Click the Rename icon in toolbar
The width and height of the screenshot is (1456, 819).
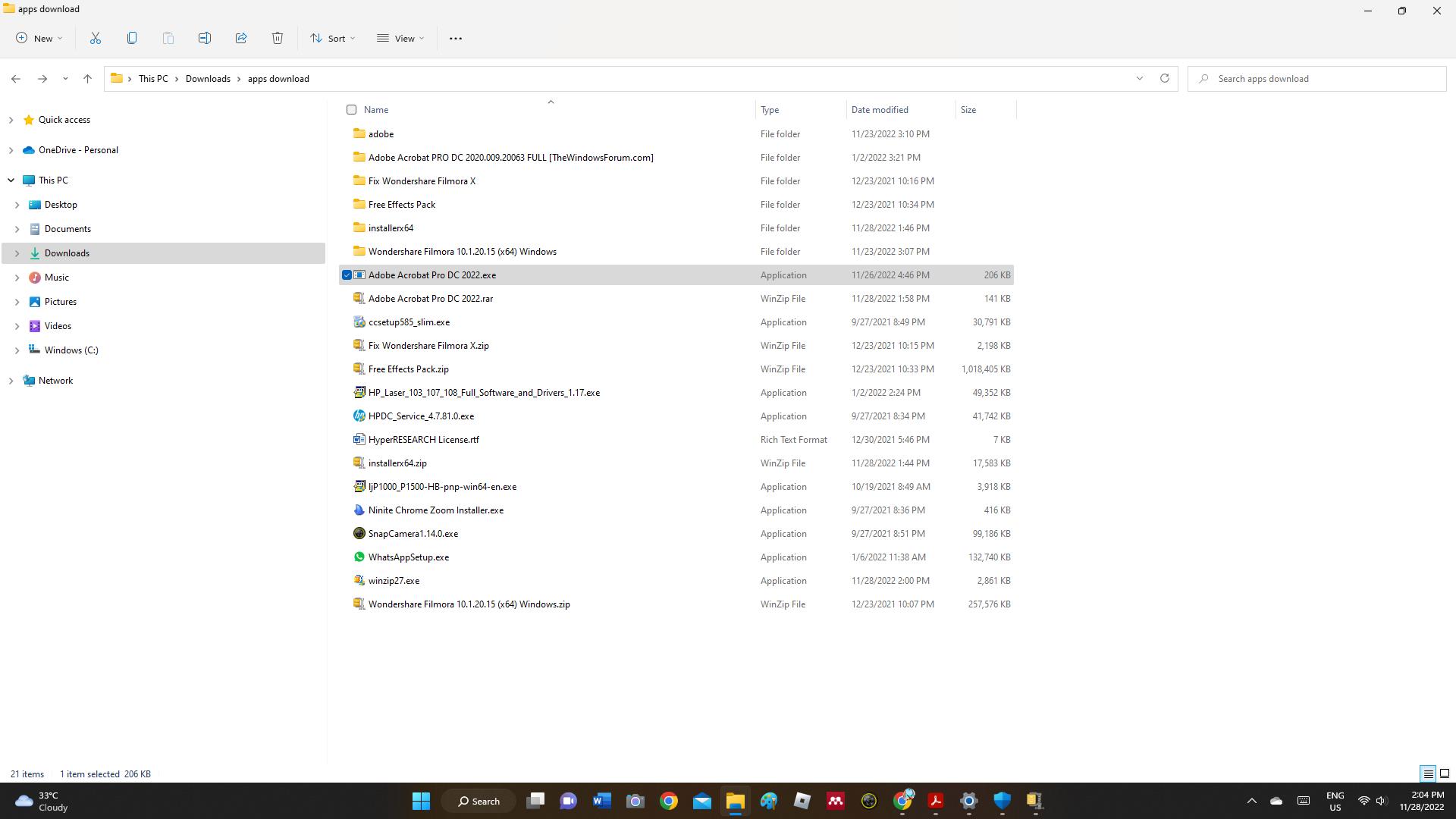point(205,38)
